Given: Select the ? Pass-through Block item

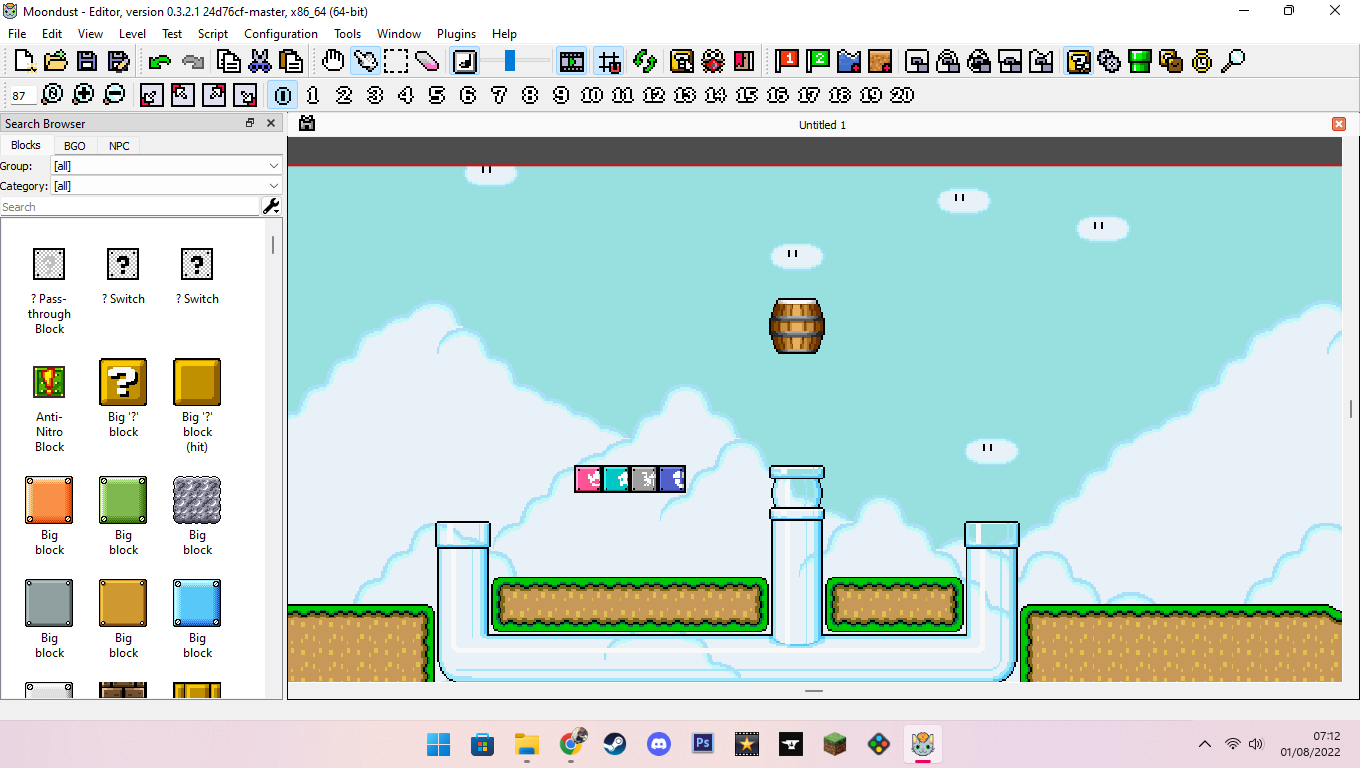Looking at the screenshot, I should pos(49,290).
